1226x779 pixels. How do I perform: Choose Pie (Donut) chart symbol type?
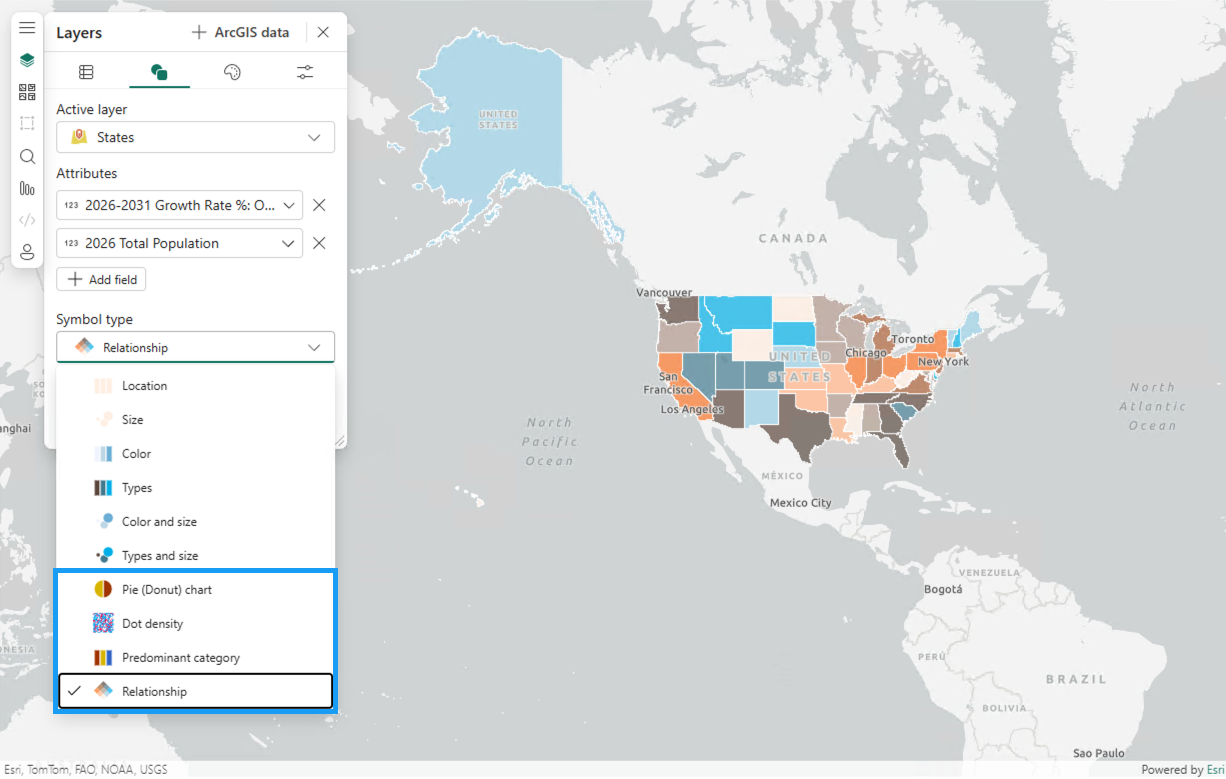pos(195,590)
